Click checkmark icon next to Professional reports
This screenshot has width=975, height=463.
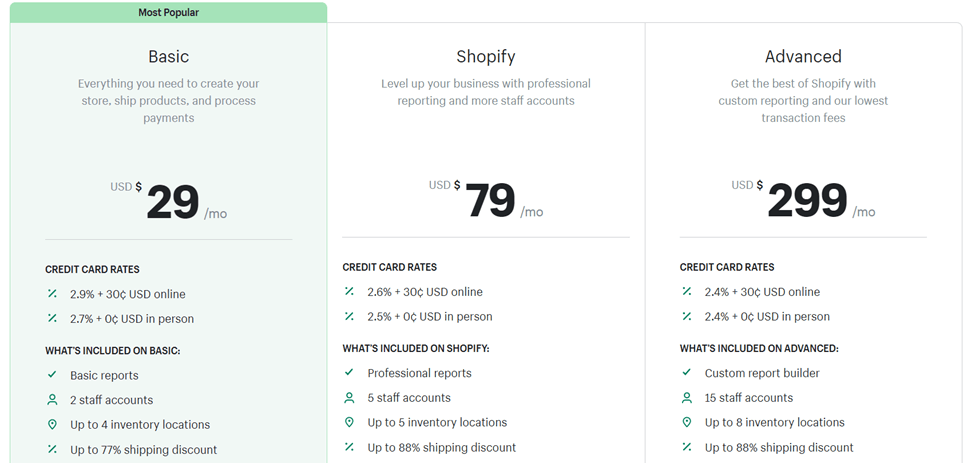(349, 372)
